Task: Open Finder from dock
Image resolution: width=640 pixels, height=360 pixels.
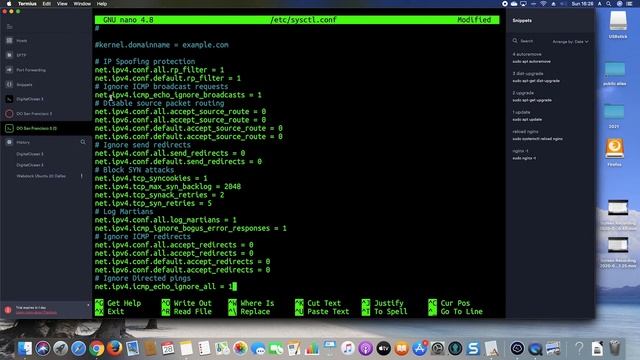Action: click(x=24, y=348)
